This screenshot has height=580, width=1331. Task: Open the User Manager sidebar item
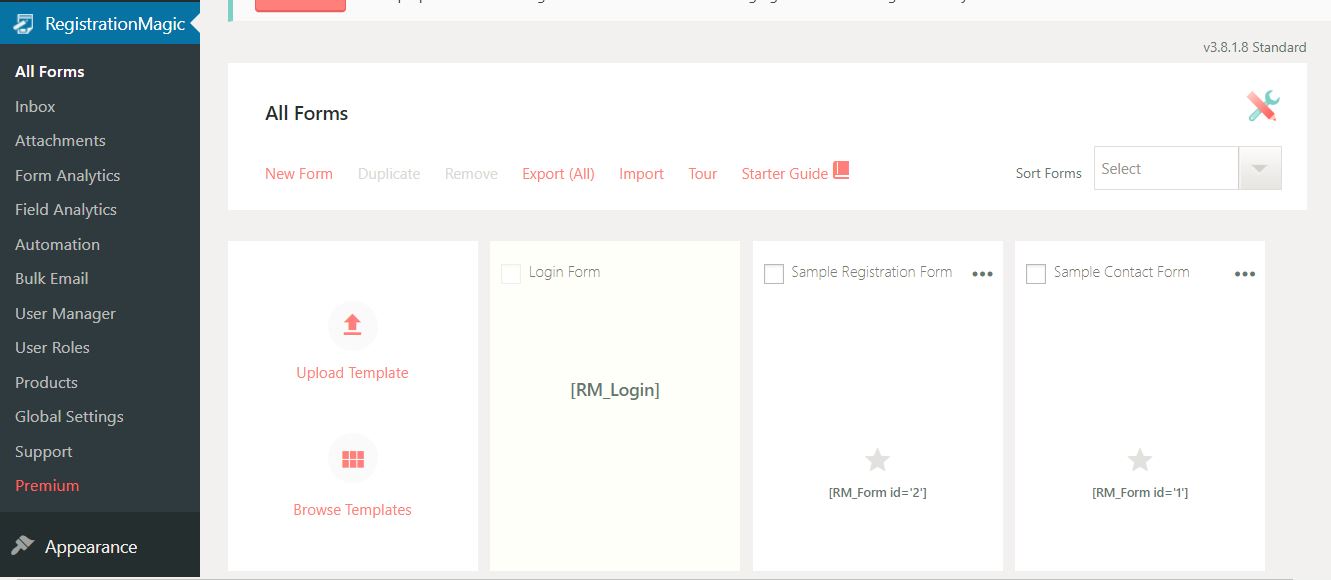65,313
